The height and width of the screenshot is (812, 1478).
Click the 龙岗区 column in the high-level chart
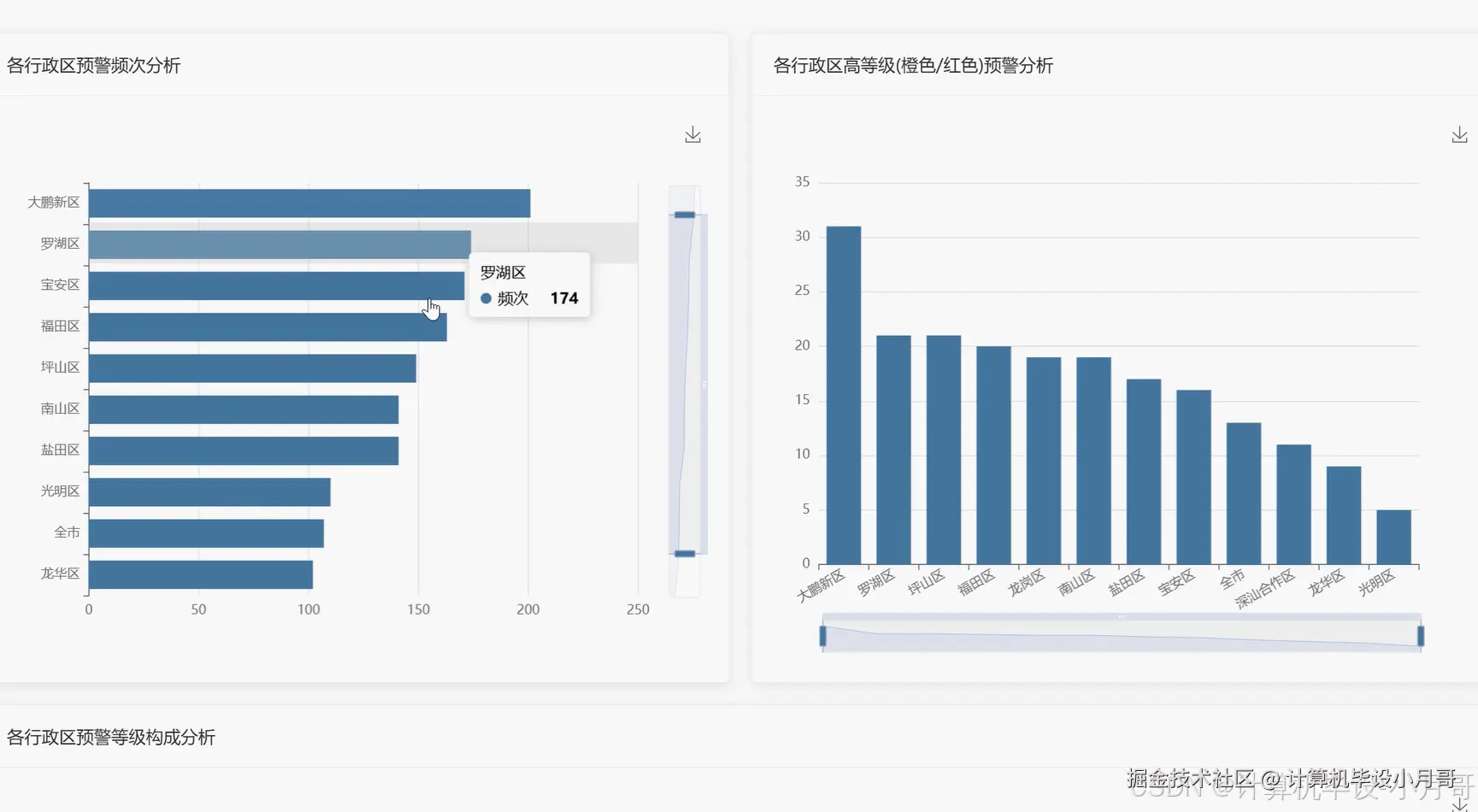[x=1044, y=461]
